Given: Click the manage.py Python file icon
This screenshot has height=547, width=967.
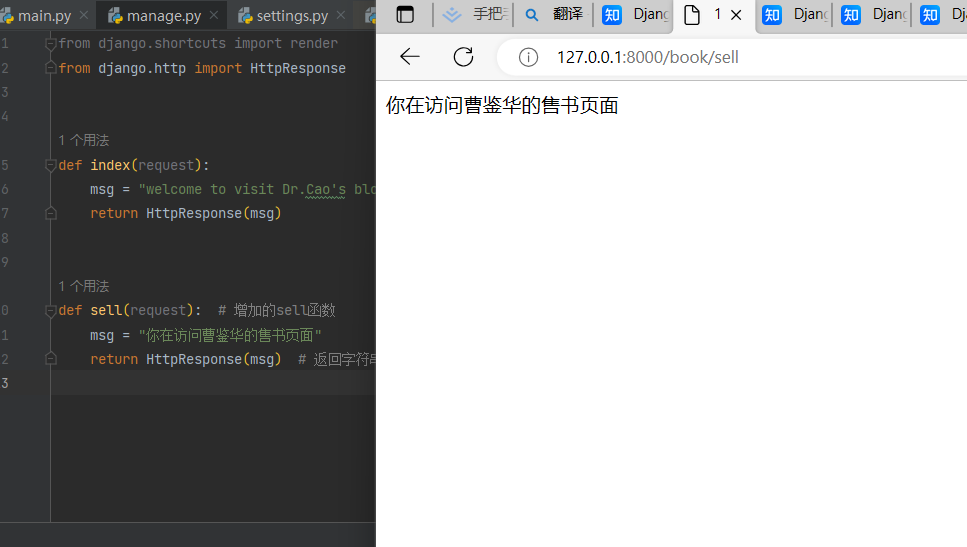Looking at the screenshot, I should 115,15.
